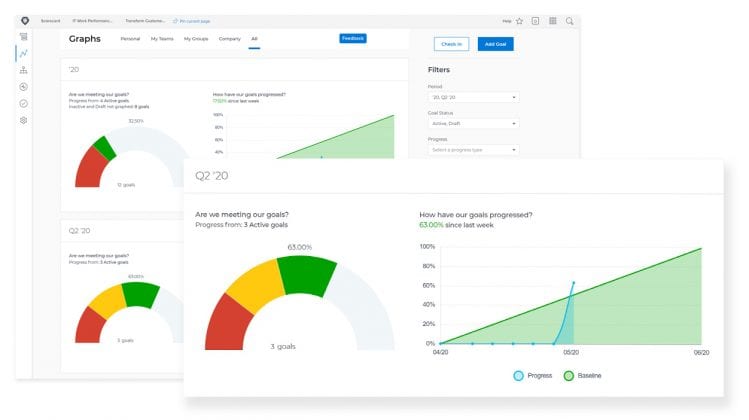749x420 pixels.
Task: Open the settings gear in left sidebar
Action: [x=23, y=120]
